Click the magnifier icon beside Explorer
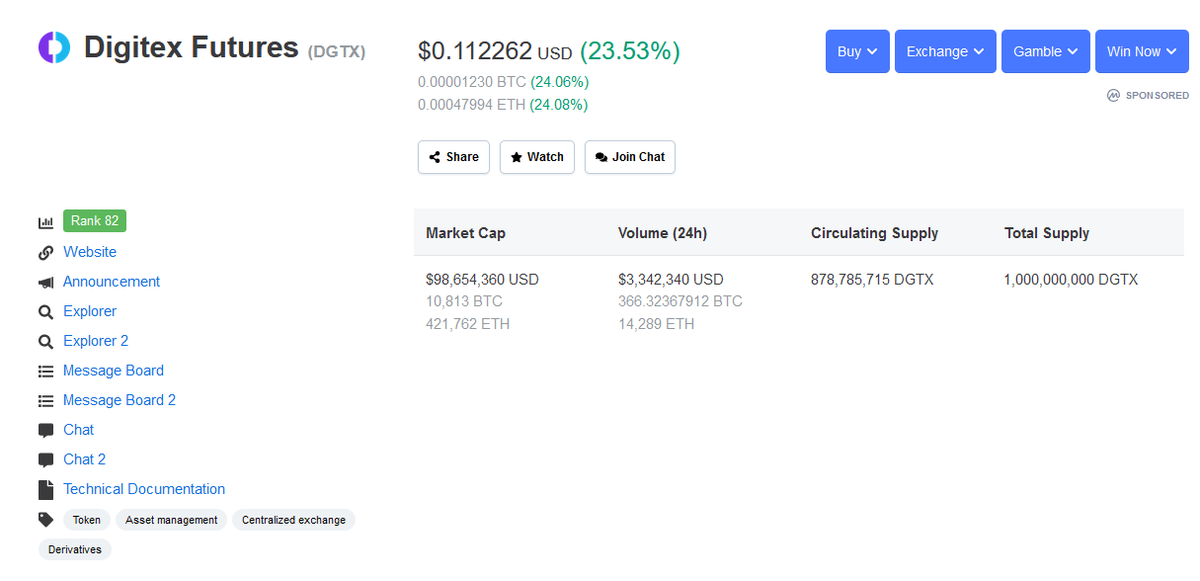This screenshot has height=581, width=1200. (x=46, y=311)
